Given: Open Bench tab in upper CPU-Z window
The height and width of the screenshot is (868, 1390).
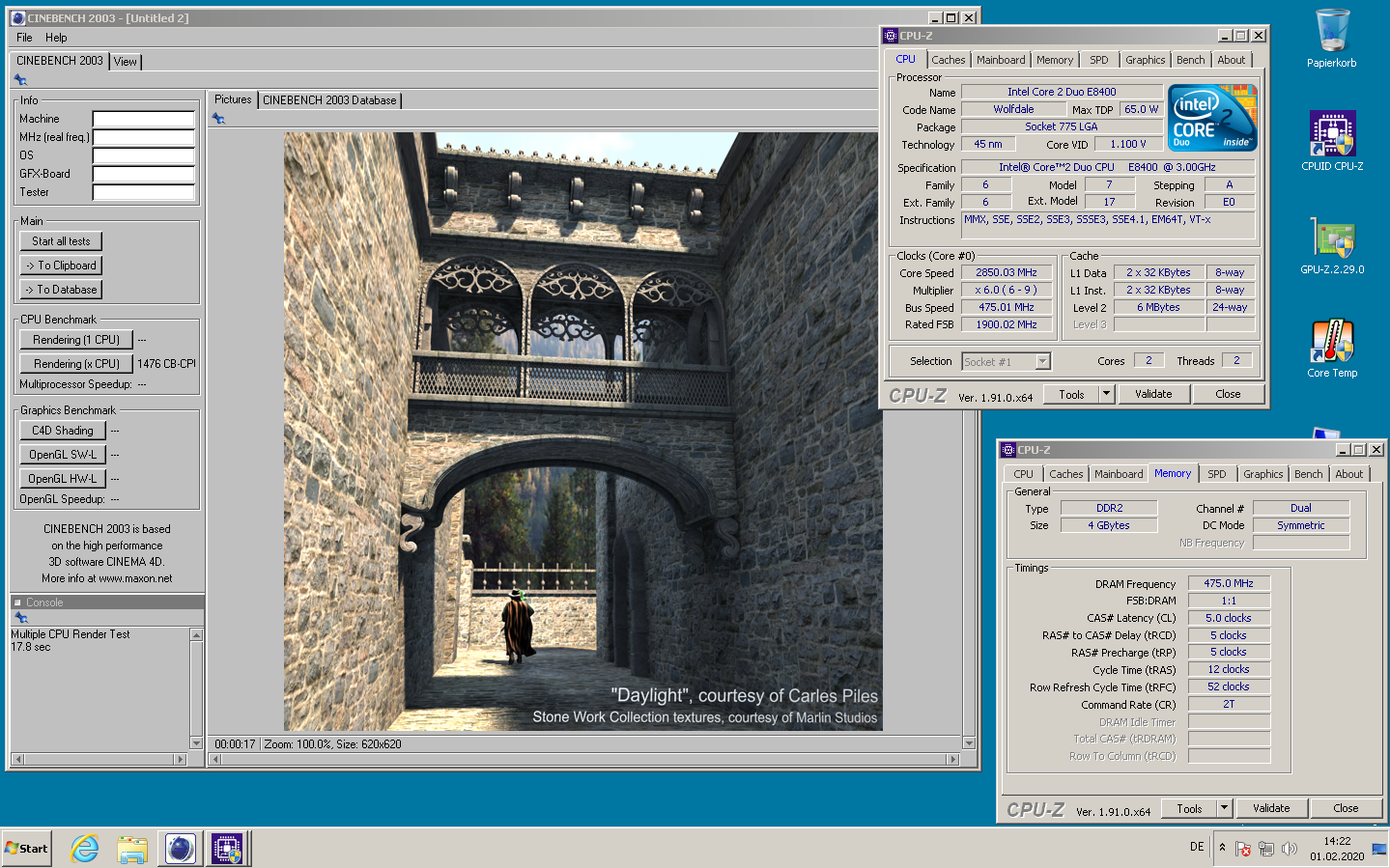Looking at the screenshot, I should coord(1191,60).
